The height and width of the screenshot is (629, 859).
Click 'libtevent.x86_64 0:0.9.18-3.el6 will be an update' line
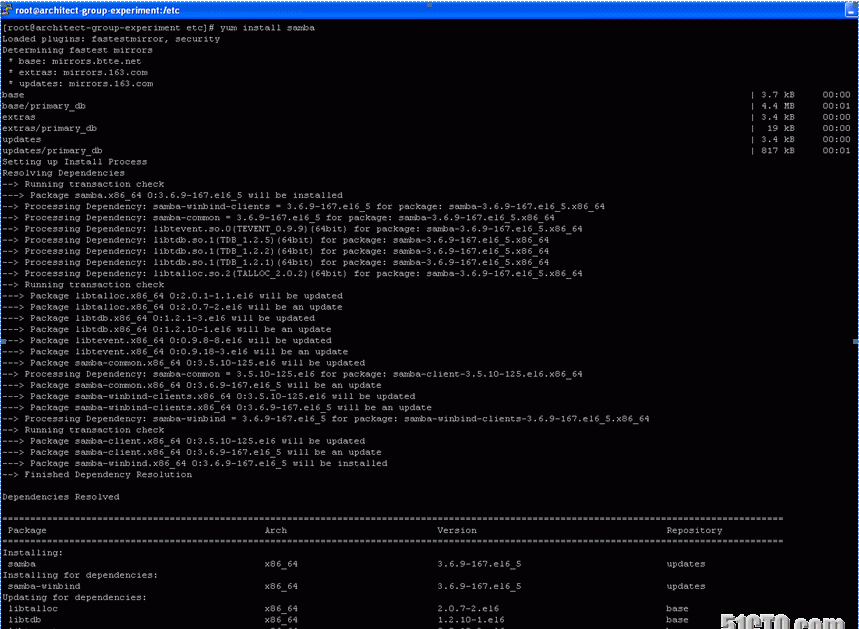175,352
